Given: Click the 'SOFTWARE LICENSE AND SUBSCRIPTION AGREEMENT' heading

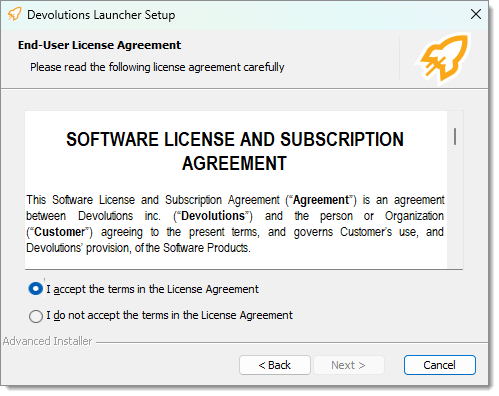Looking at the screenshot, I should pos(235,151).
